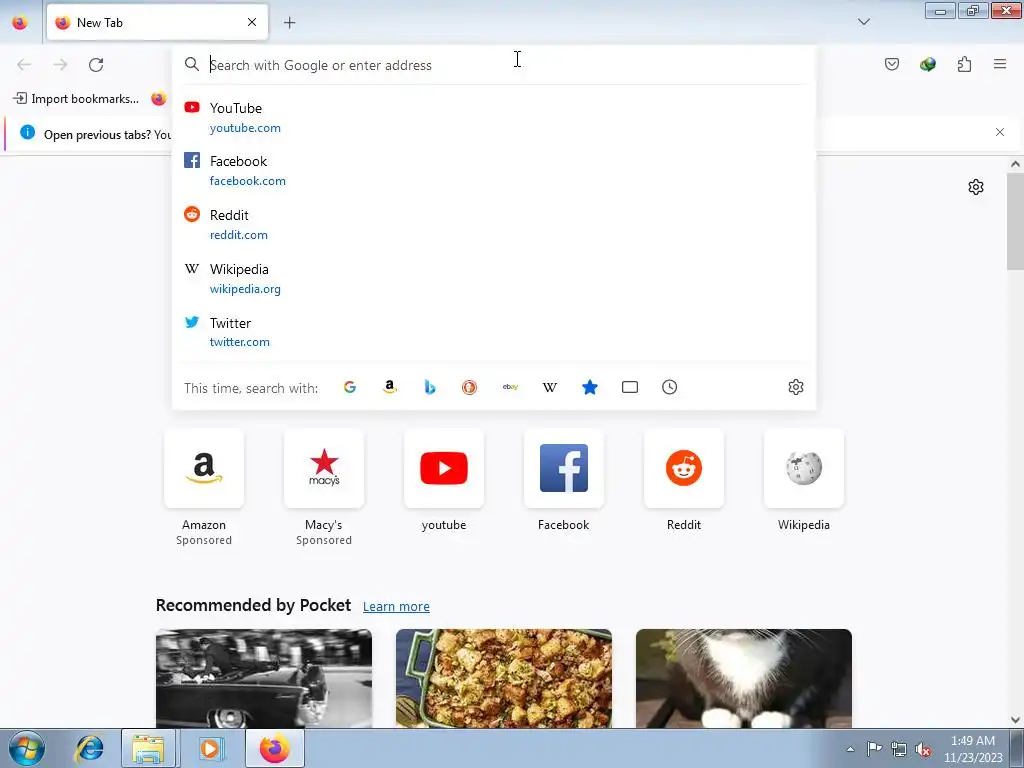Choose Facebook suggestion facebook.com

tap(494, 170)
